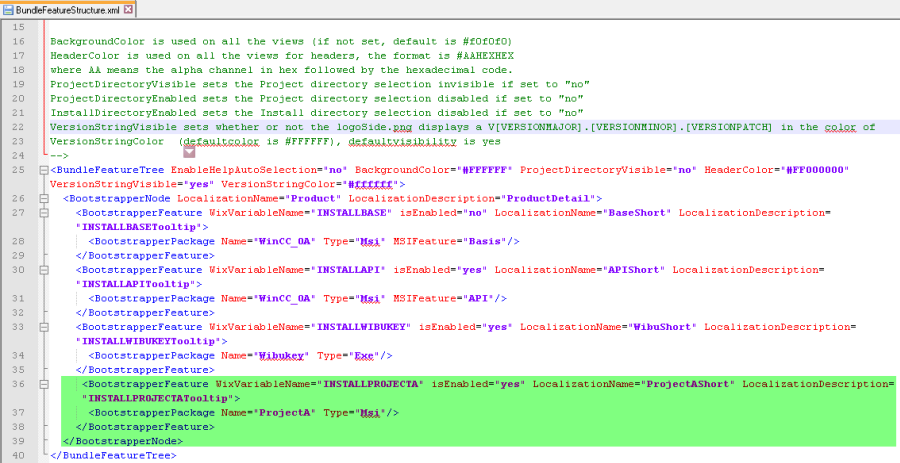Screen dimensions: 900x463
Task: Click the "ProductDetail" value on line 26
Action: click(x=549, y=199)
